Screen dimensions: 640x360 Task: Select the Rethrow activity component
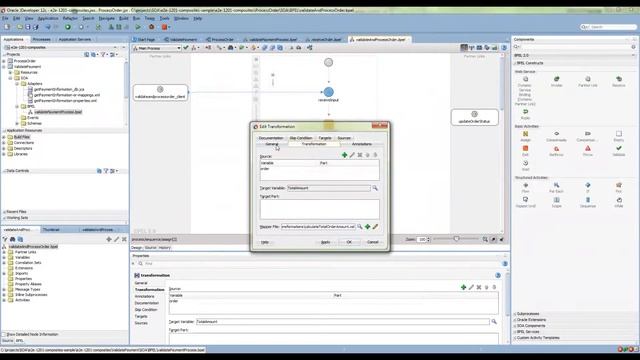(x=556, y=151)
